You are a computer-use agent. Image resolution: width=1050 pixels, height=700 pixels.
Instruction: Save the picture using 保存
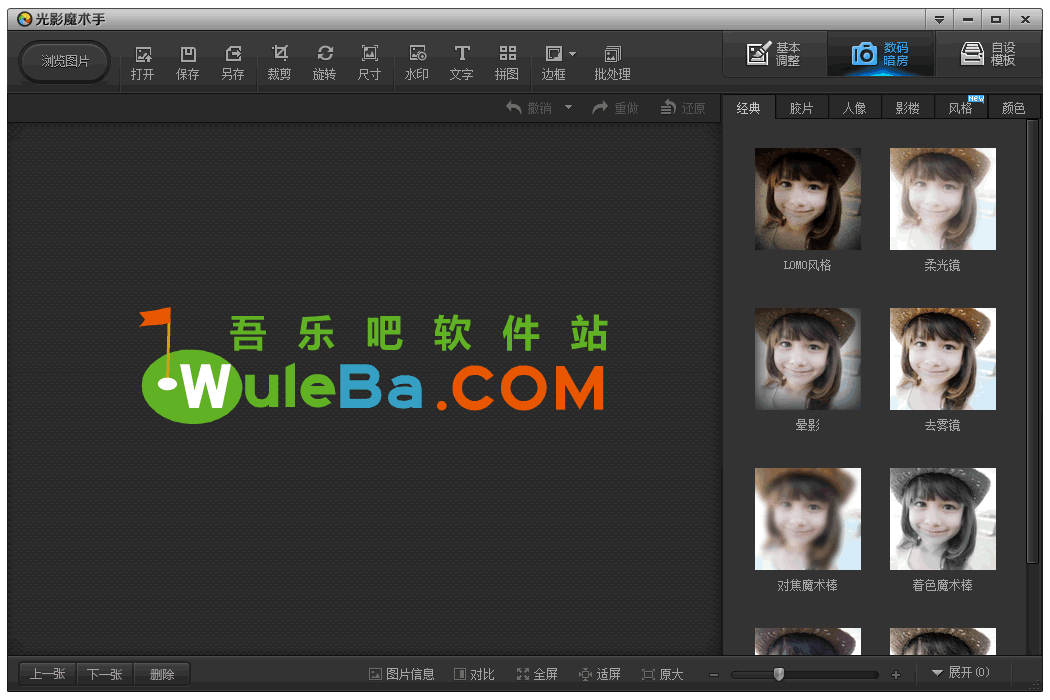pyautogui.click(x=188, y=63)
